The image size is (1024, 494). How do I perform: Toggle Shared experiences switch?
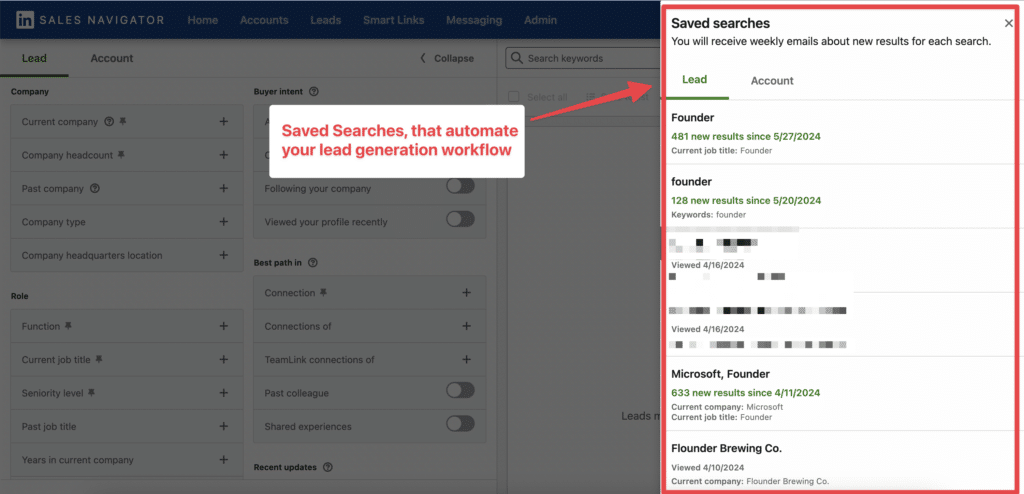460,424
